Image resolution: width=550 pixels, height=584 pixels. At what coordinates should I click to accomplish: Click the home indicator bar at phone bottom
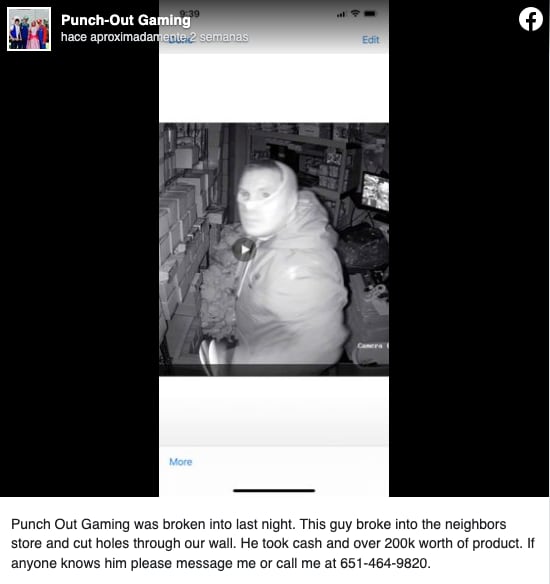(274, 491)
